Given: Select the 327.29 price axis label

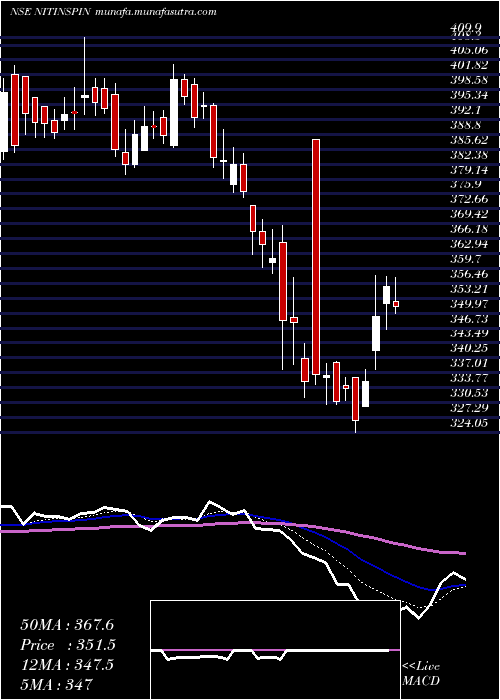Looking at the screenshot, I should coord(469,408).
